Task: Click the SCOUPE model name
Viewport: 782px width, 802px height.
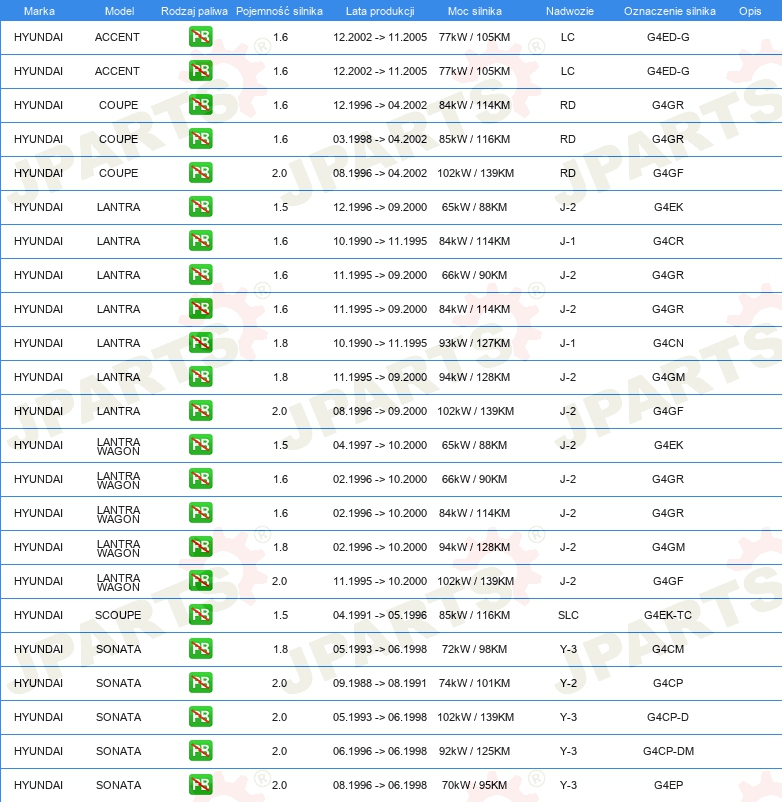Action: pyautogui.click(x=118, y=615)
